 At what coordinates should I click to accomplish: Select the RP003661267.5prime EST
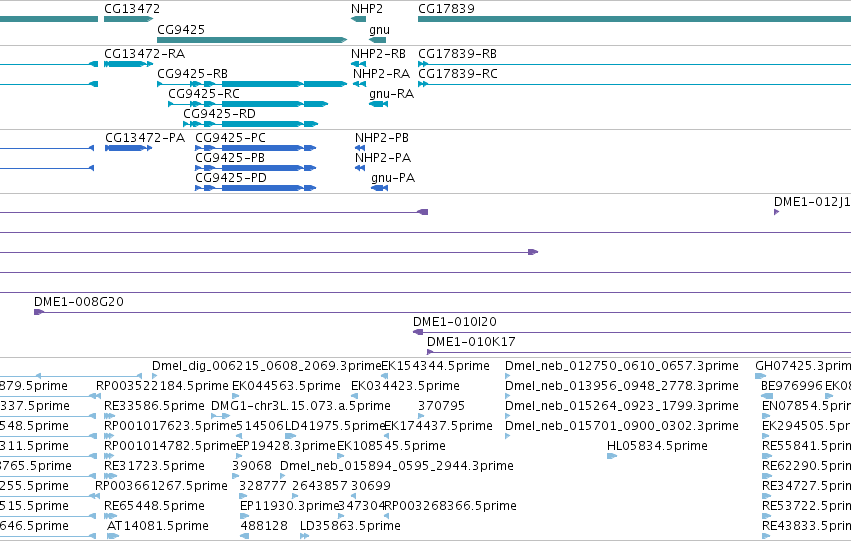tap(161, 486)
